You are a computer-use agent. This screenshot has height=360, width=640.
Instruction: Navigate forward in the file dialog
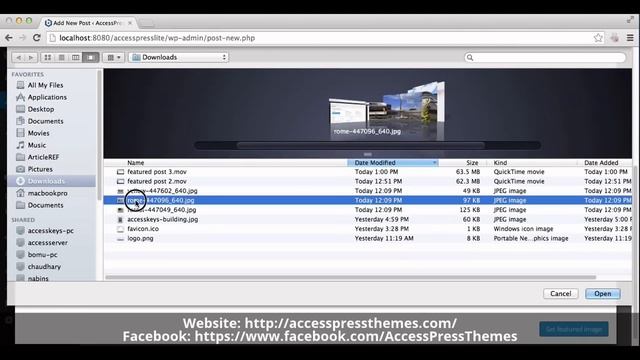click(31, 58)
